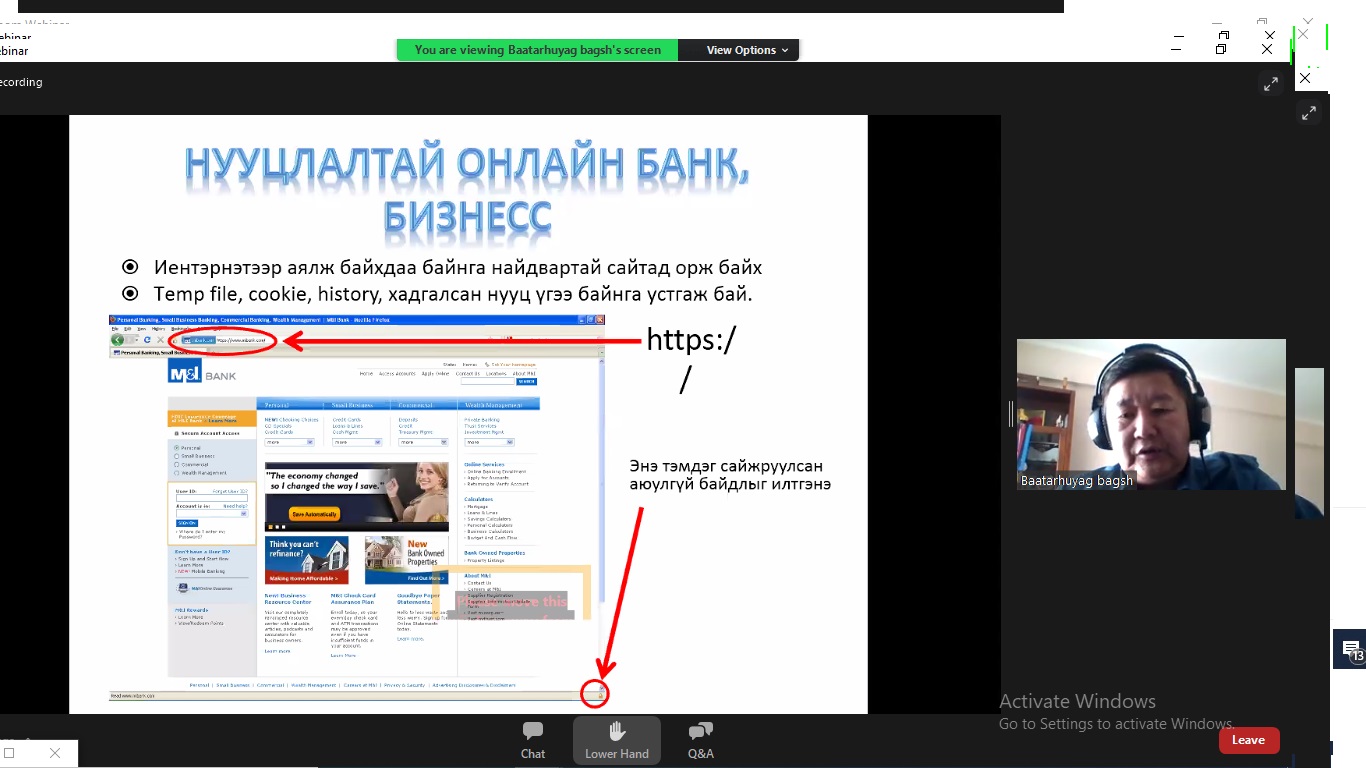Screen dimensions: 1366x768
Task: Close the small window at bottom-left corner
Action: [55, 753]
